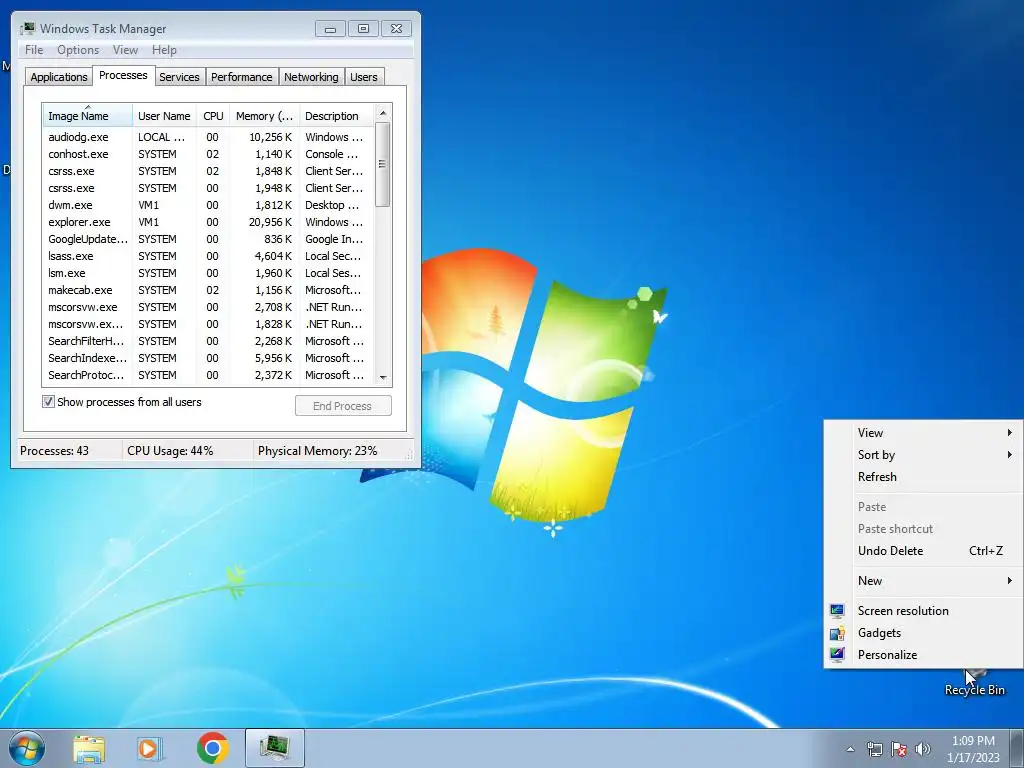The height and width of the screenshot is (768, 1024).
Task: Open the Start menu orb
Action: 27,748
